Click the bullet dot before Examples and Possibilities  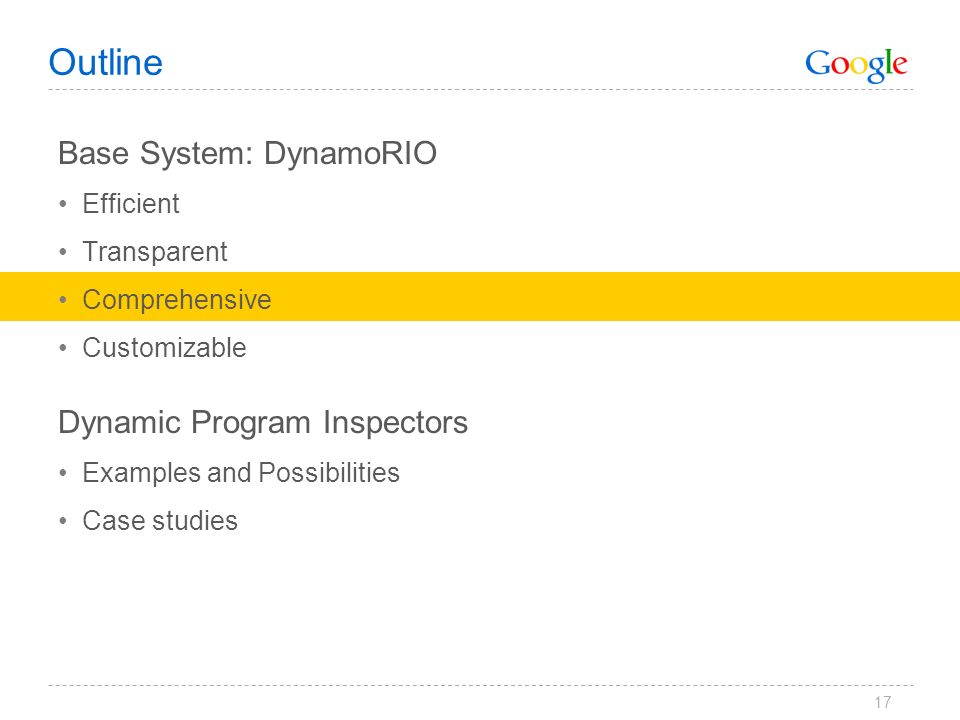pyautogui.click(x=62, y=473)
